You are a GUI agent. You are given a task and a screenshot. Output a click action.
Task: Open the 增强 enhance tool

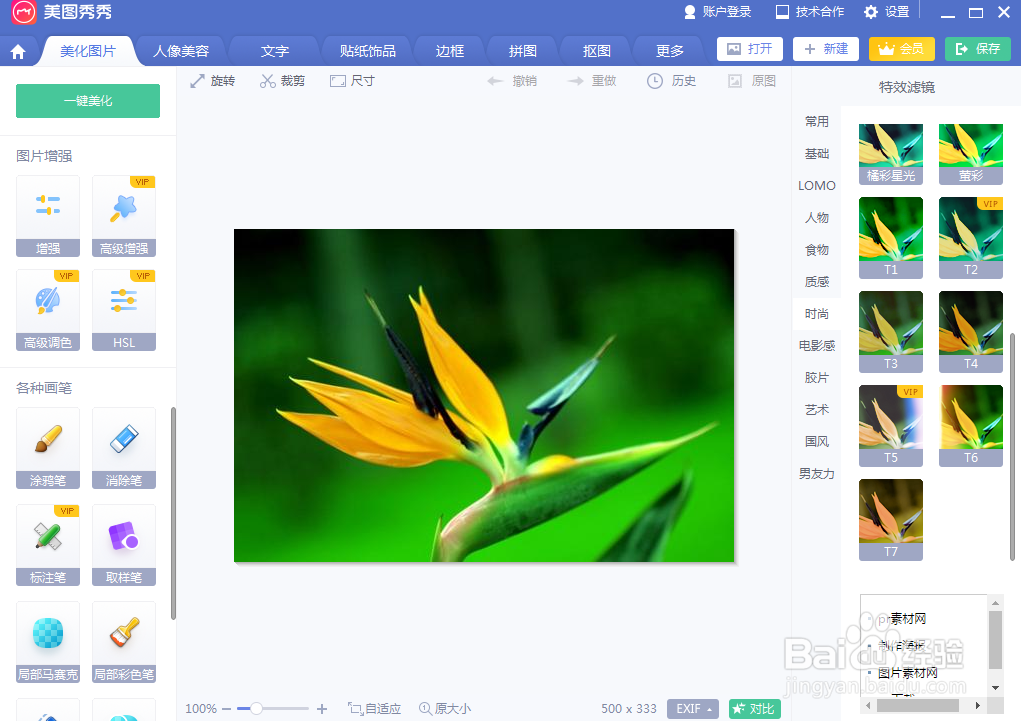tap(48, 216)
